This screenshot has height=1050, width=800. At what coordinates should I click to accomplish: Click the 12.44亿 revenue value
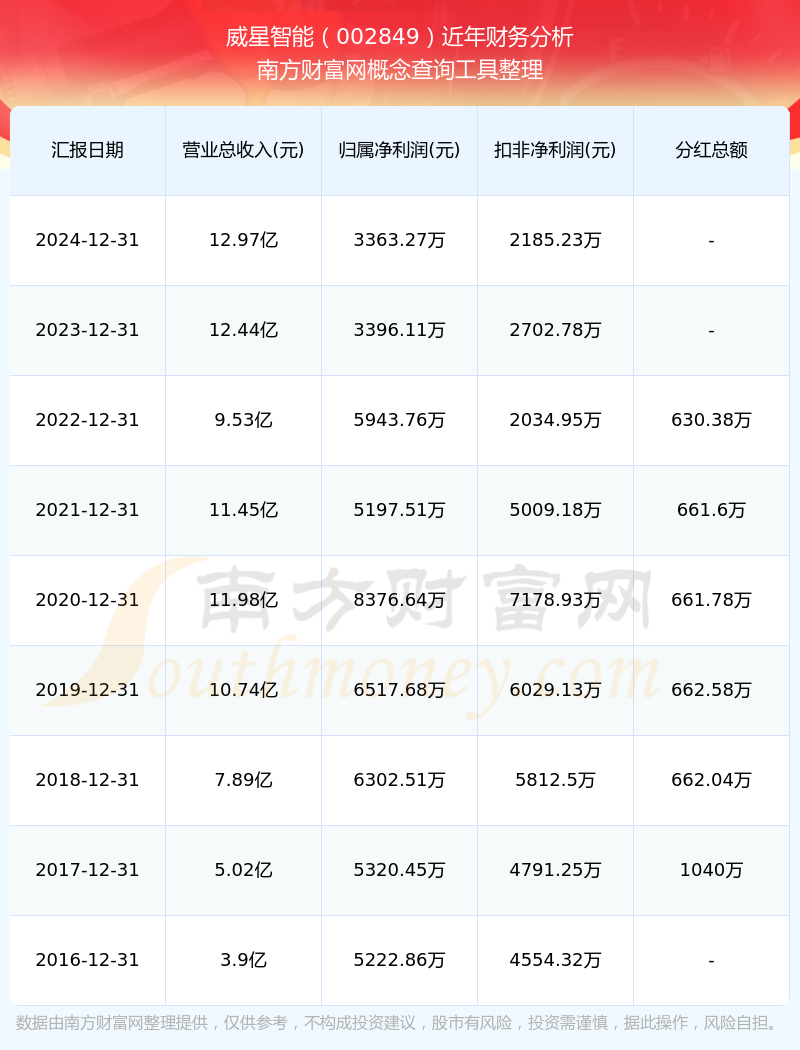(244, 330)
